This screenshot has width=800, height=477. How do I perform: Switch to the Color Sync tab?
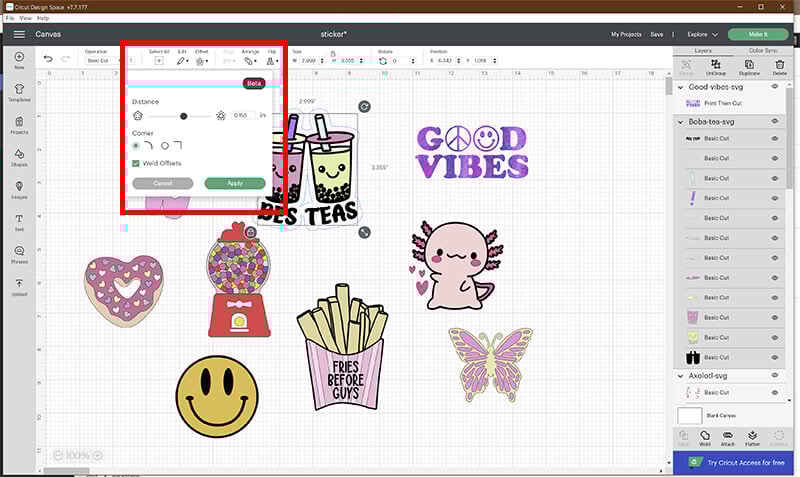(763, 51)
